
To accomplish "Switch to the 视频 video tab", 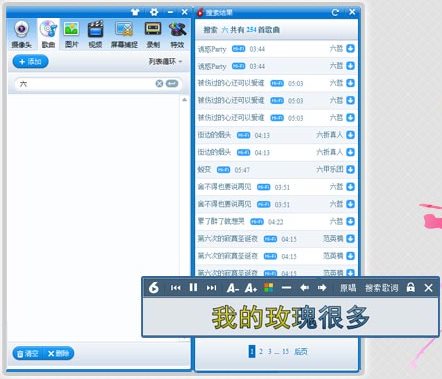I will (95, 34).
